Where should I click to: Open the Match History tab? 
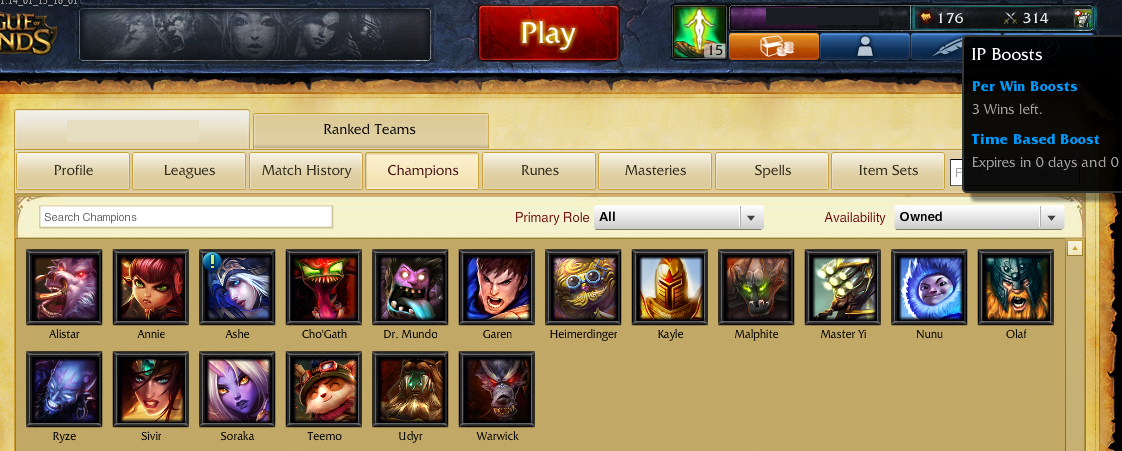(306, 170)
